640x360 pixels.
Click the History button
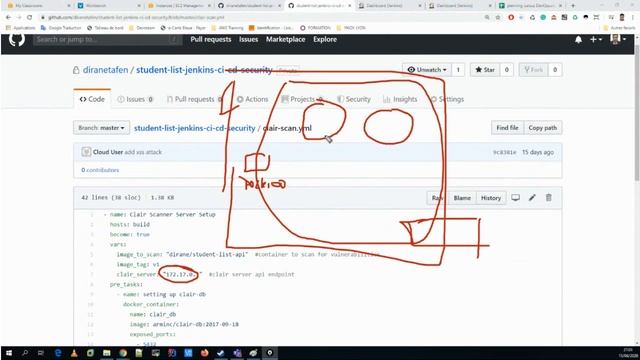tap(491, 198)
